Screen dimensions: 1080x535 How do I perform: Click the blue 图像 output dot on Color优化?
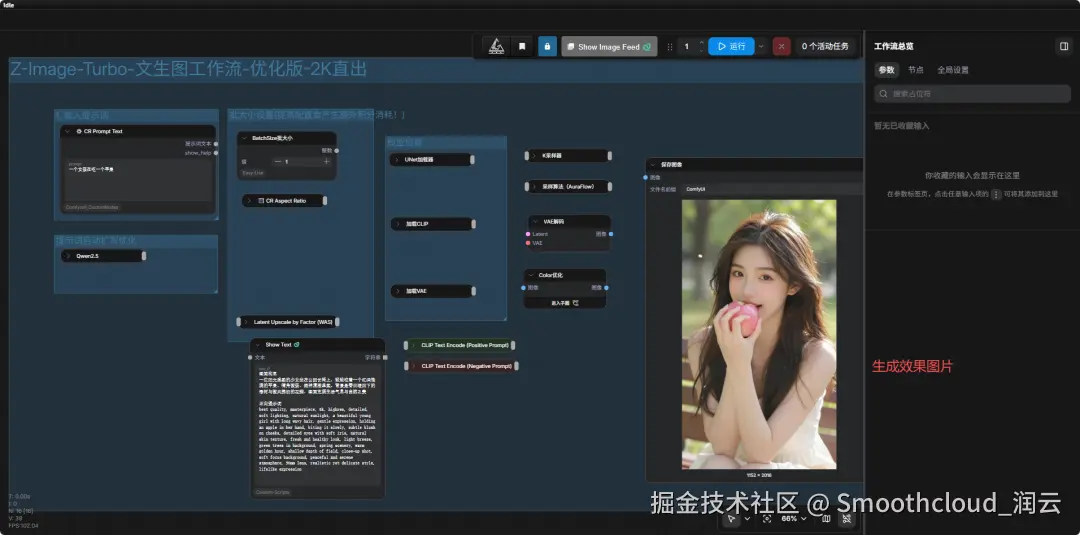606,288
